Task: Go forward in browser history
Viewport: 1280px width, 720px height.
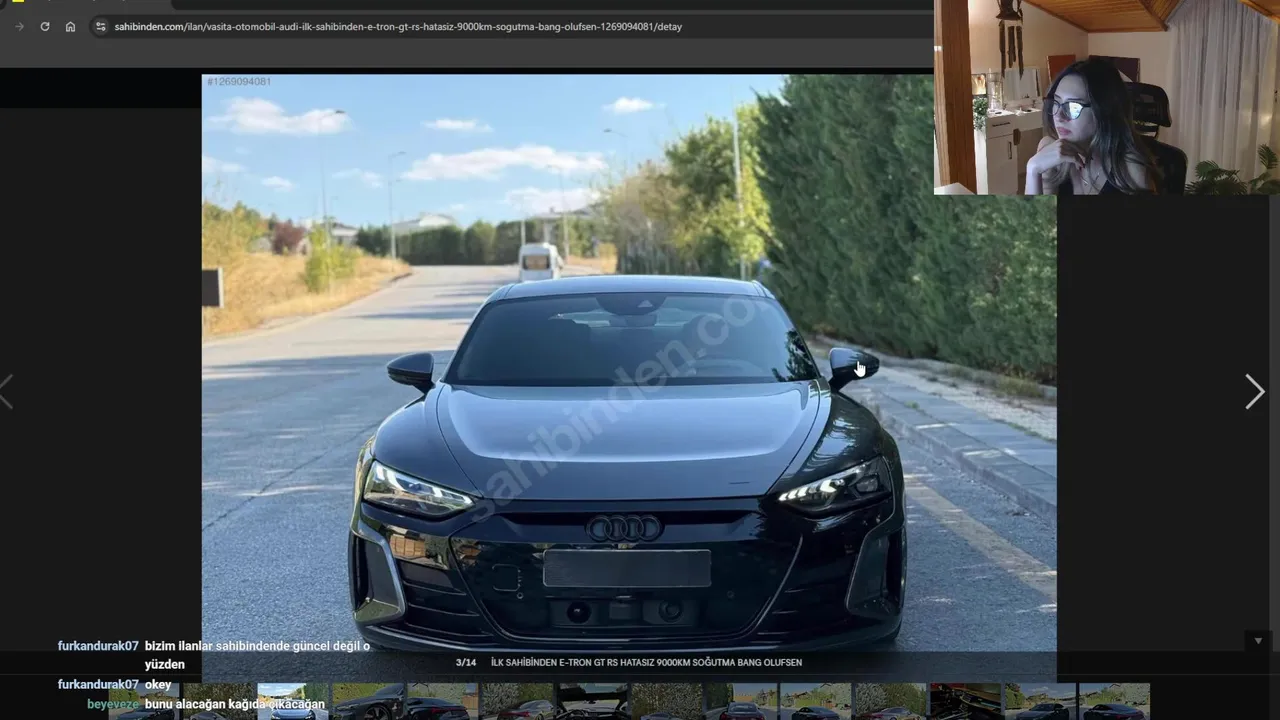Action: (x=19, y=26)
